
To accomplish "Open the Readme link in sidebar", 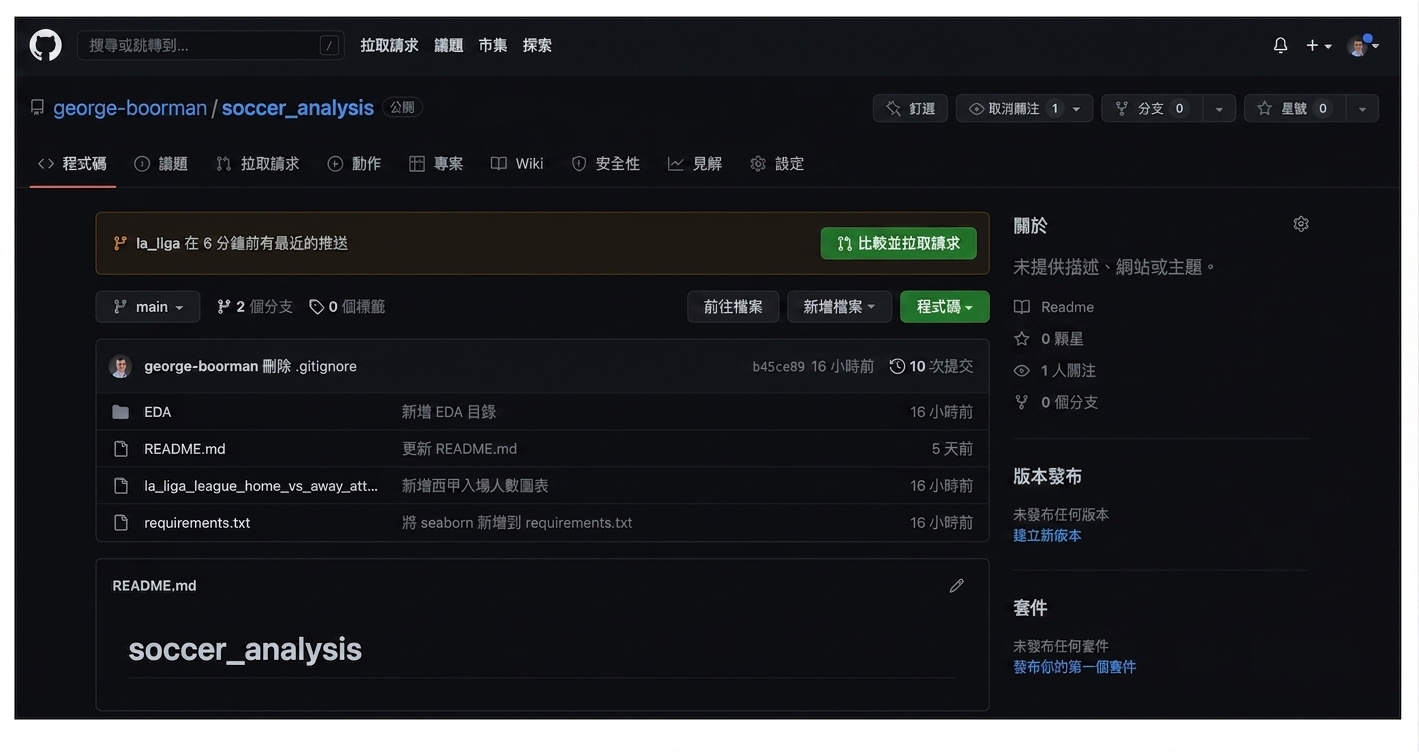I will [1054, 307].
